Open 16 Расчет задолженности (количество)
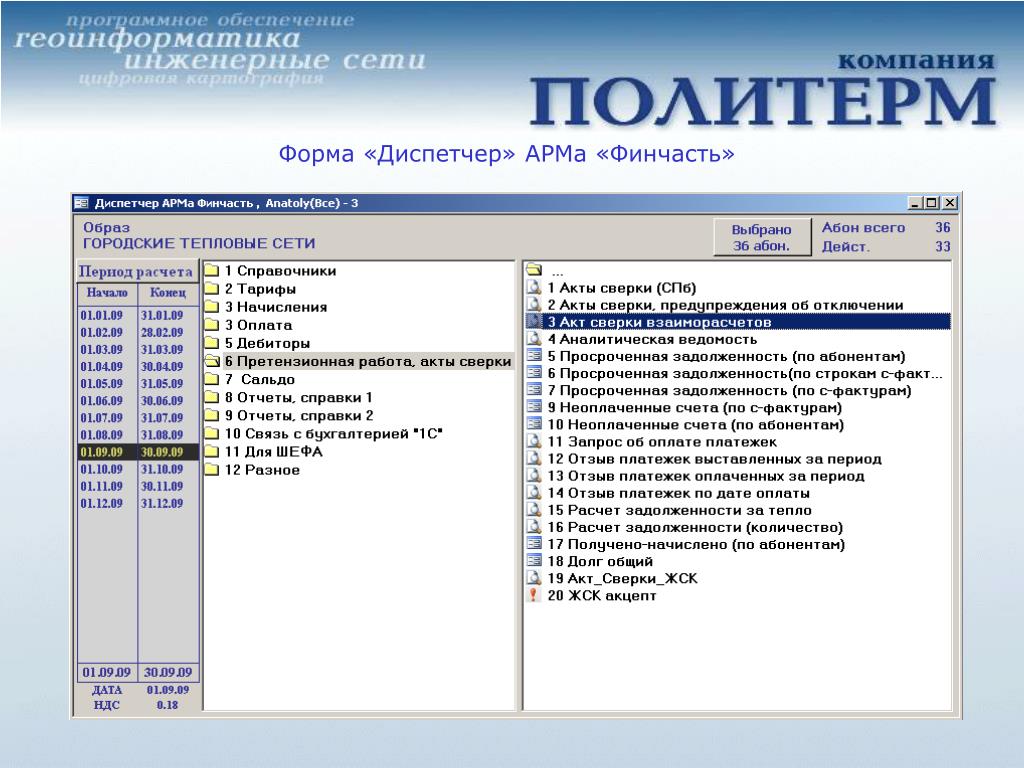 (x=696, y=527)
